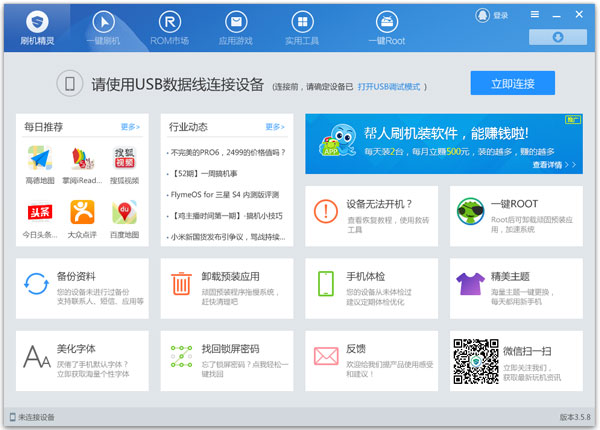Open the 设备无法开机？ help card

point(372,216)
